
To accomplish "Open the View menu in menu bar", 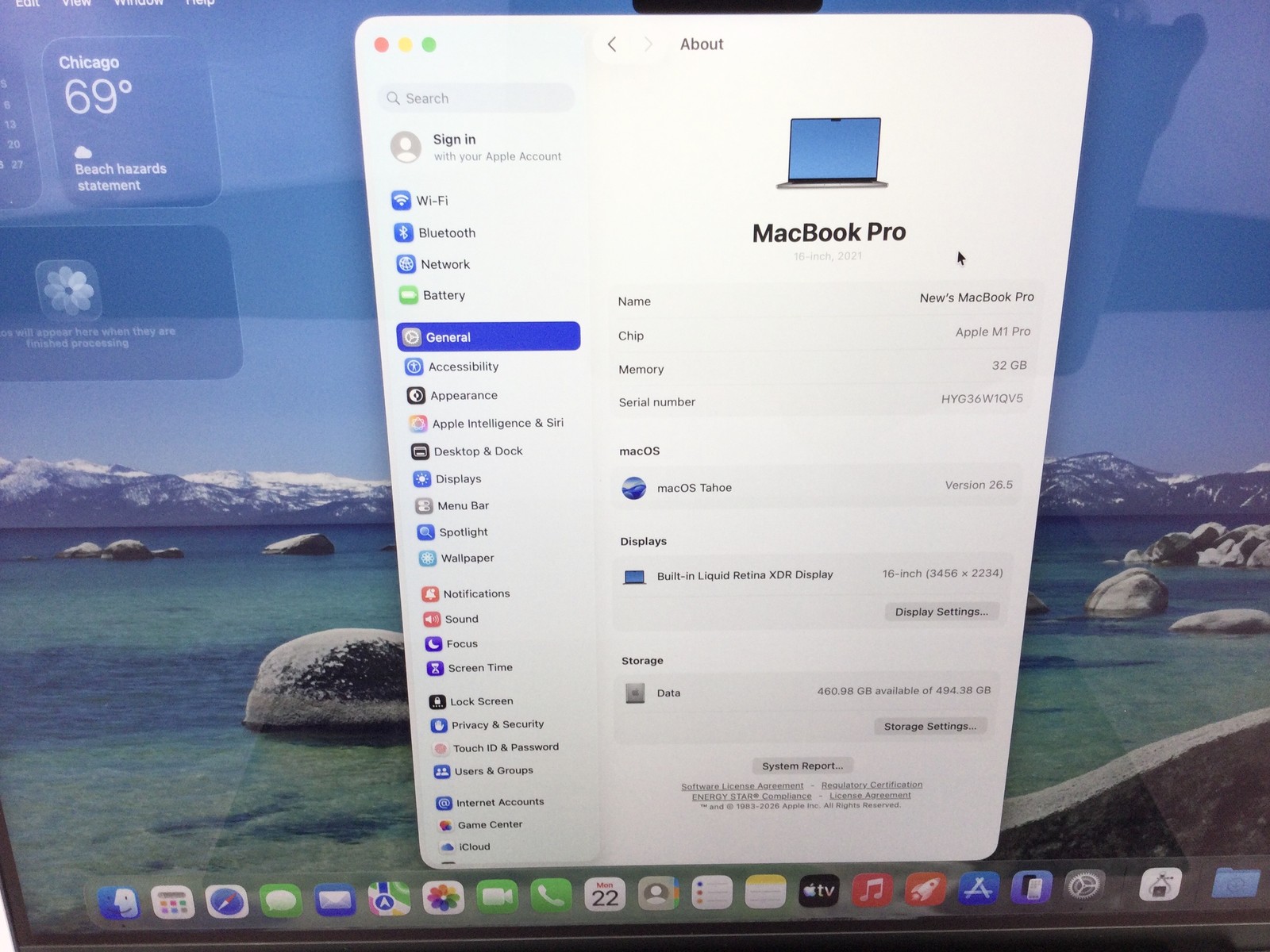I will pyautogui.click(x=76, y=3).
